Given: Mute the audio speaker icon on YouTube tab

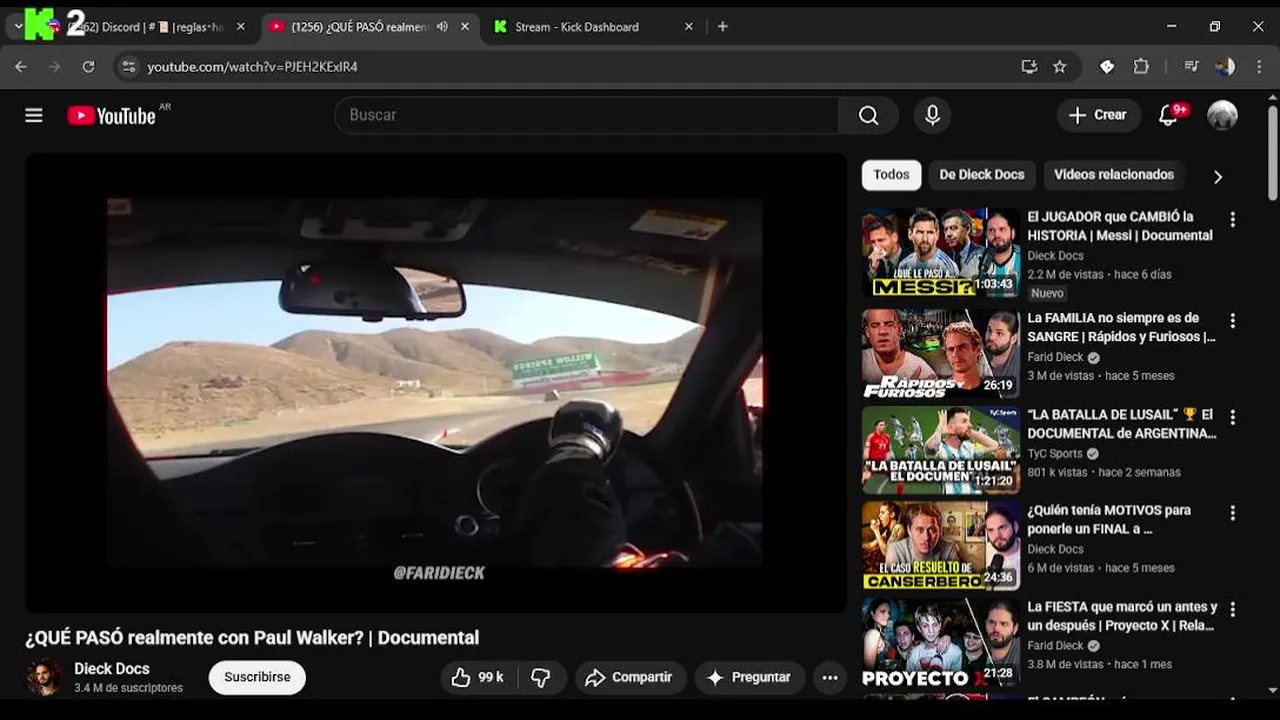Looking at the screenshot, I should pyautogui.click(x=442, y=27).
